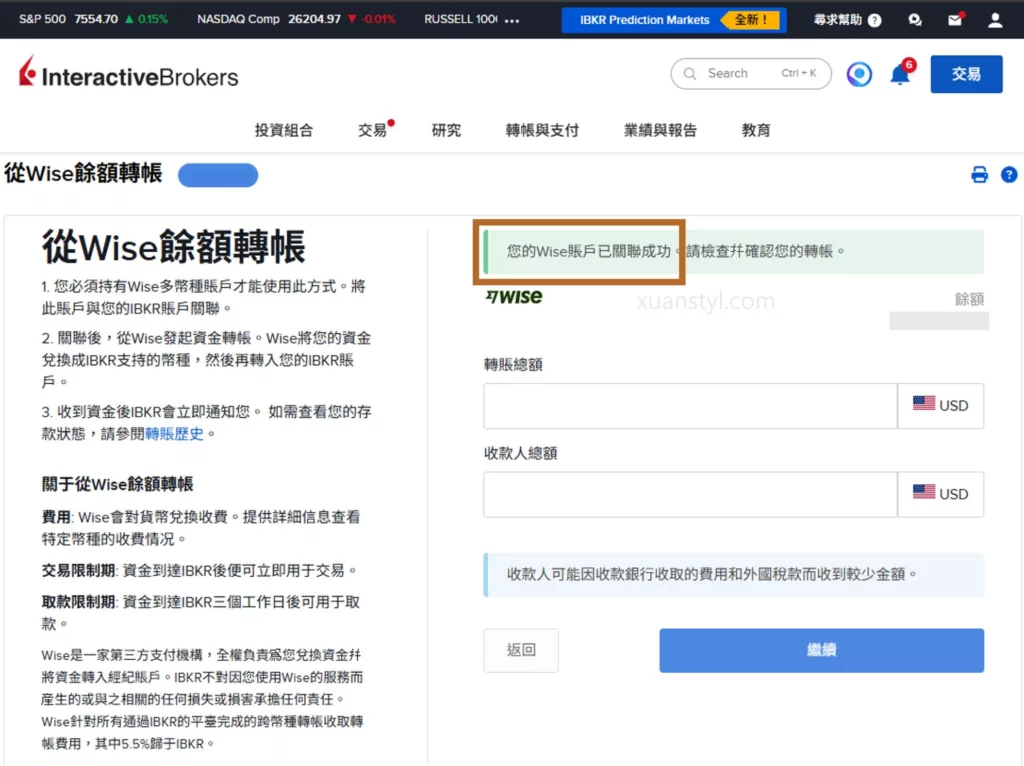The height and width of the screenshot is (766, 1024).
Task: Open the chat bubble icon in top bar
Action: pos(915,20)
